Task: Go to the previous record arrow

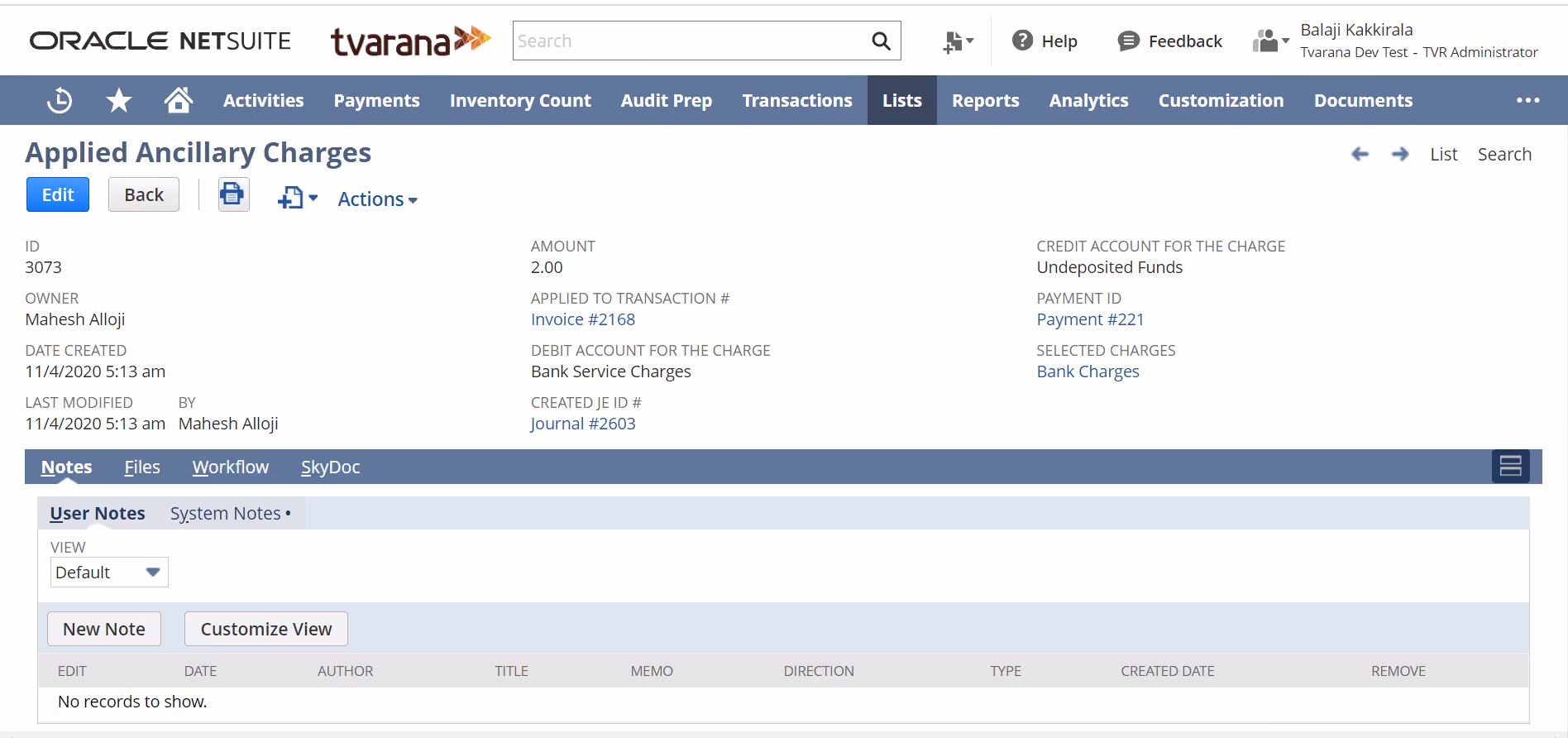Action: 1360,154
